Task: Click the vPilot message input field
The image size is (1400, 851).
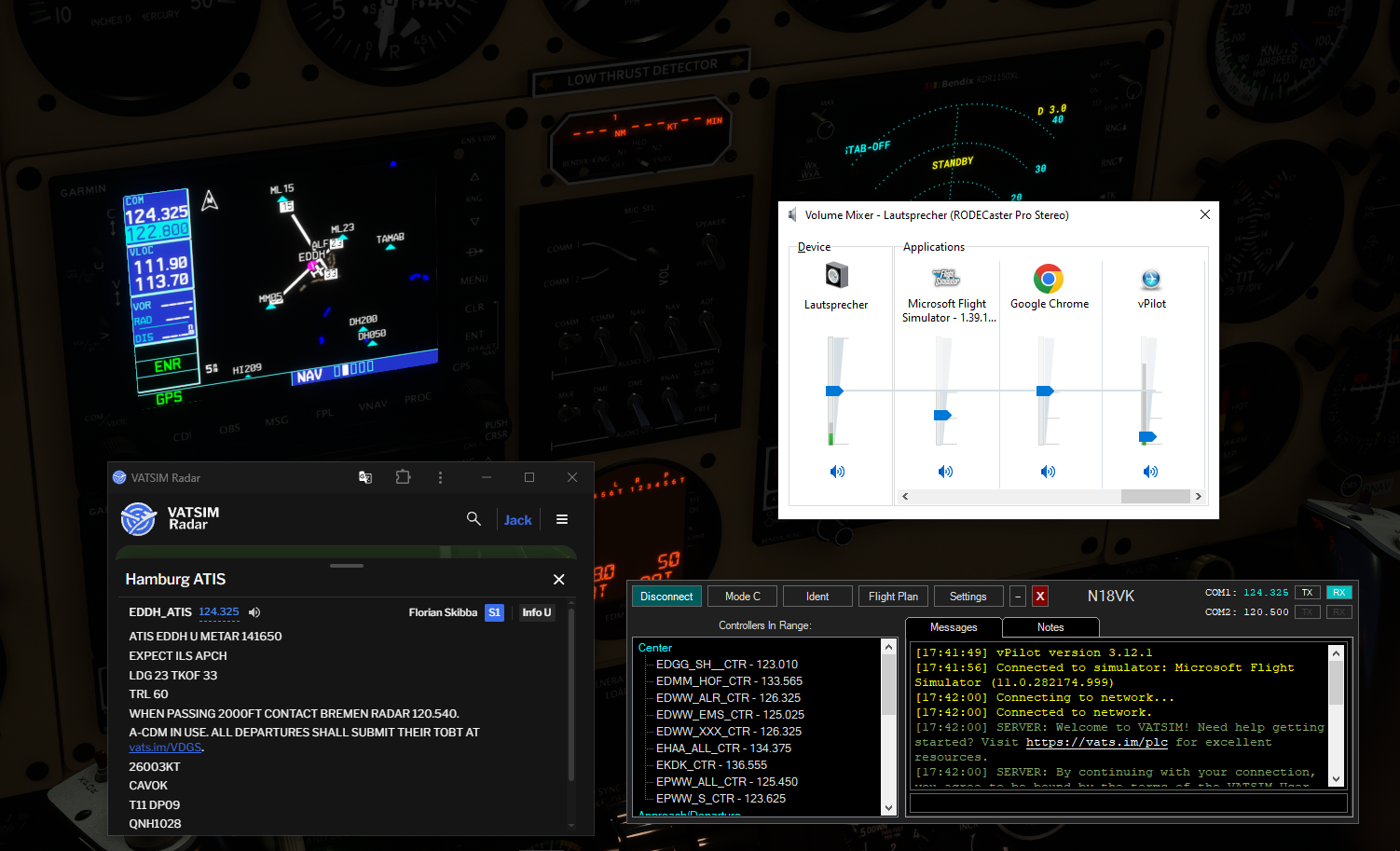Action: 1129,803
